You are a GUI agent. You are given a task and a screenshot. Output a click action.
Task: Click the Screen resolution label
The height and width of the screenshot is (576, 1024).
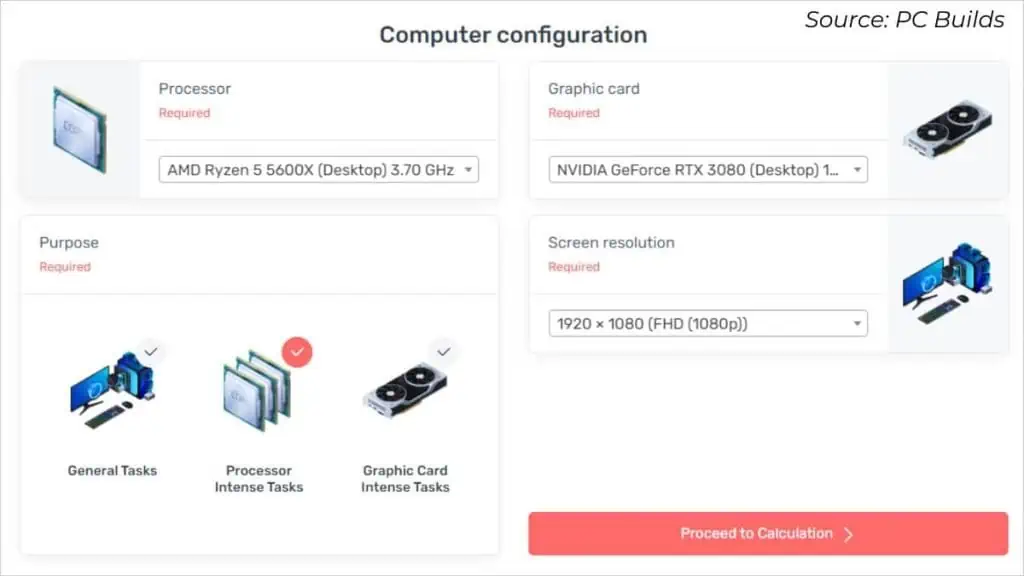pyautogui.click(x=611, y=243)
